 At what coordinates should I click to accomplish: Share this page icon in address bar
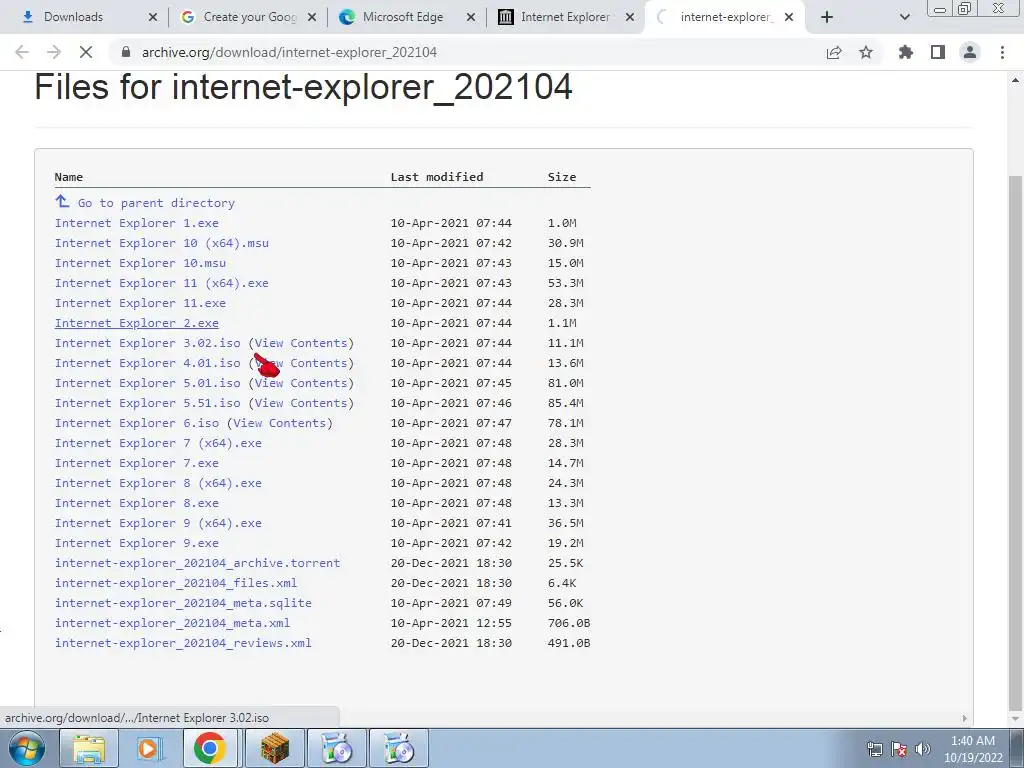pos(834,52)
